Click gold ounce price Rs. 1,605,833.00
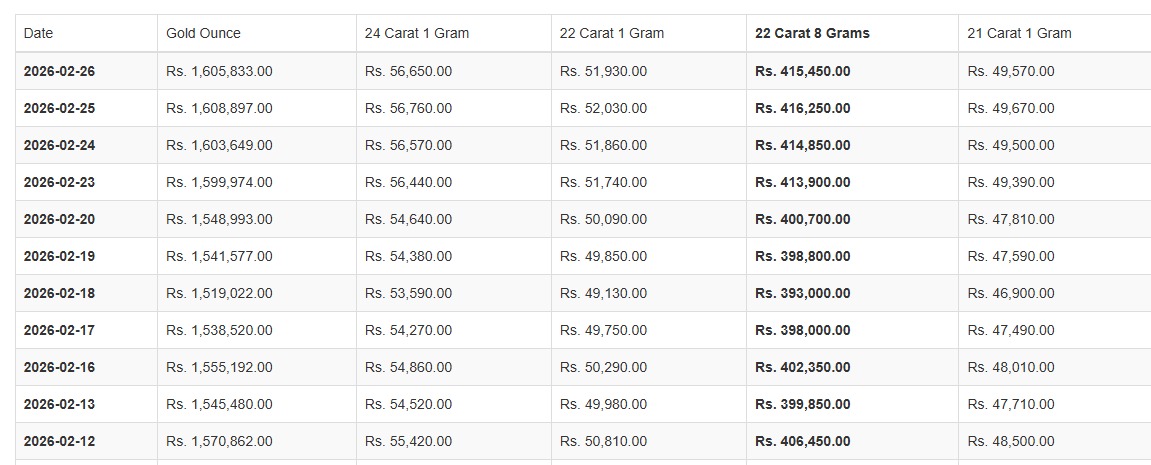This screenshot has width=1151, height=465. pos(219,71)
